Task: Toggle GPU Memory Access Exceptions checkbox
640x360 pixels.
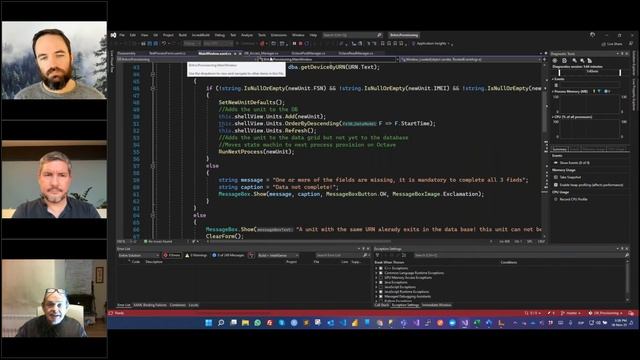Action: 381,278
